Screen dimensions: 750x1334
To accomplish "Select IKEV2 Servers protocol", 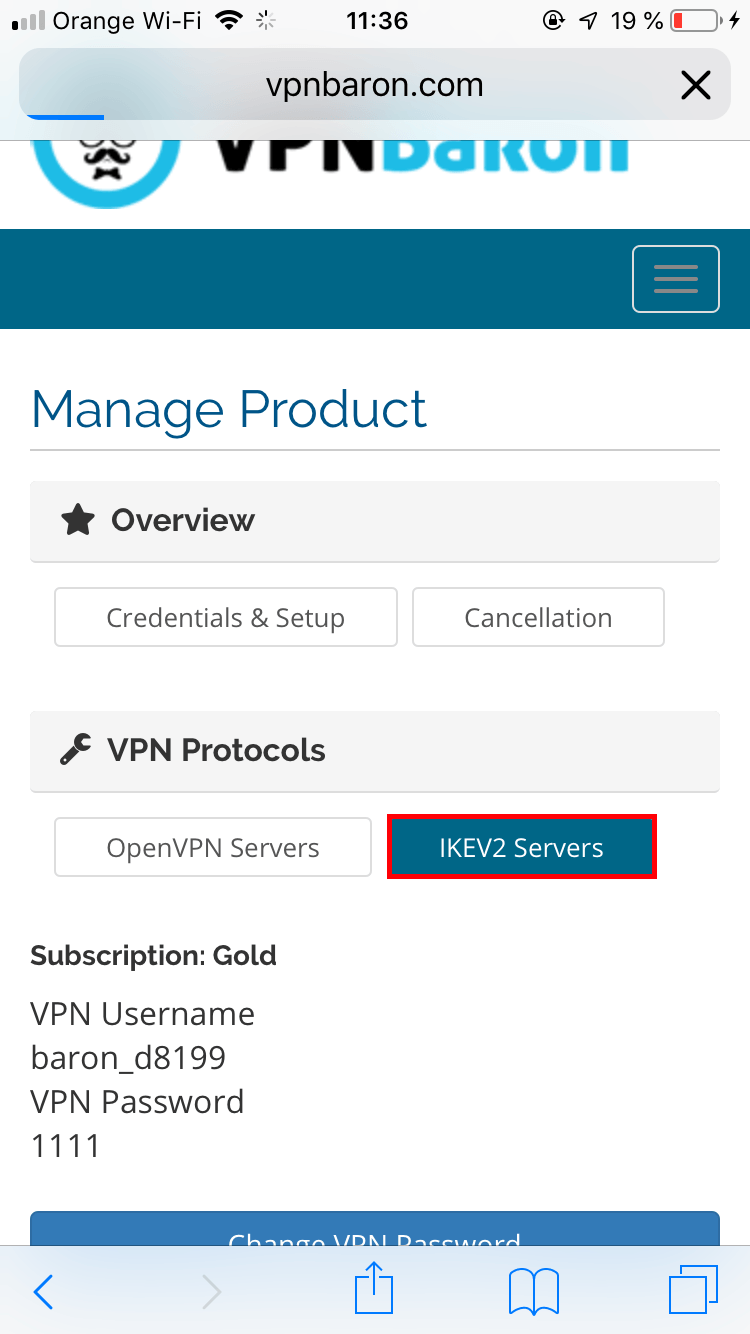I will click(522, 847).
